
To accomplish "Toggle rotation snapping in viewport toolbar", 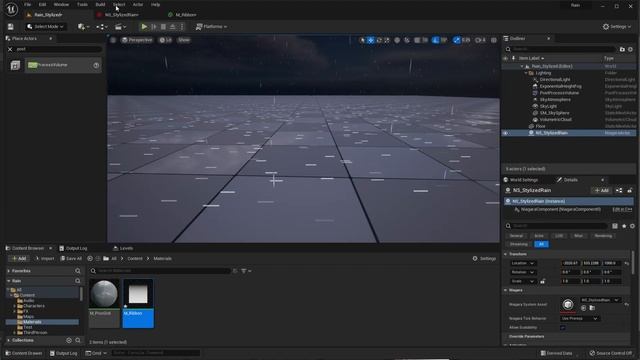I will coord(436,40).
